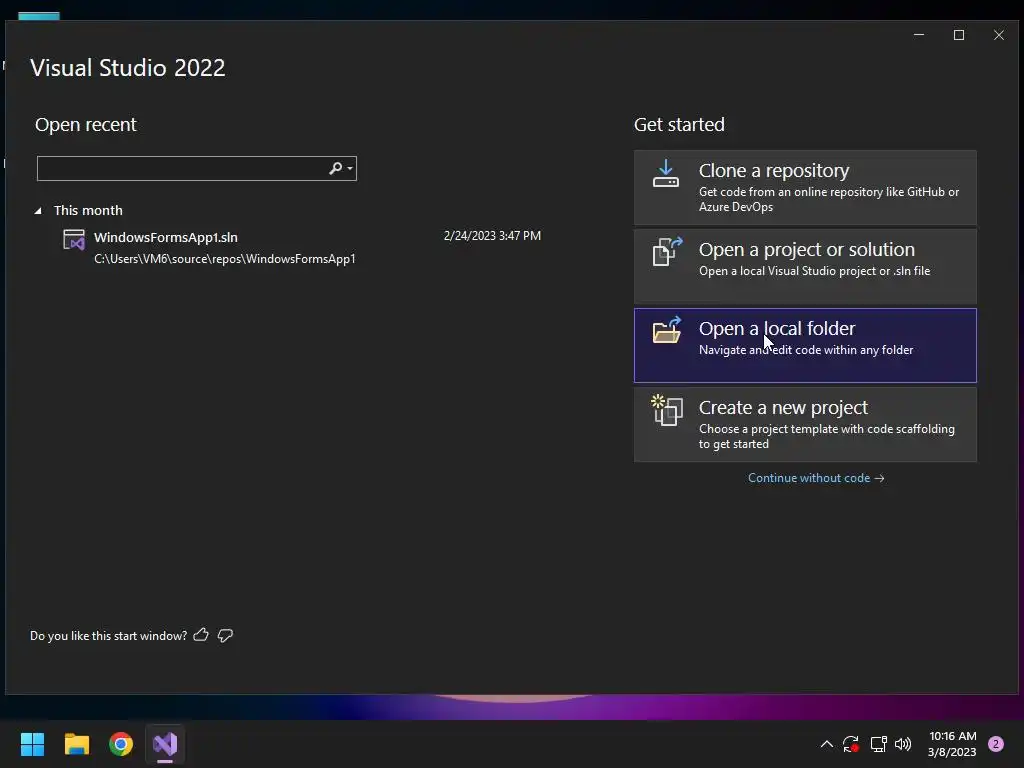
Task: Click the 2/24/2023 3:47 PM timestamp
Action: click(492, 236)
